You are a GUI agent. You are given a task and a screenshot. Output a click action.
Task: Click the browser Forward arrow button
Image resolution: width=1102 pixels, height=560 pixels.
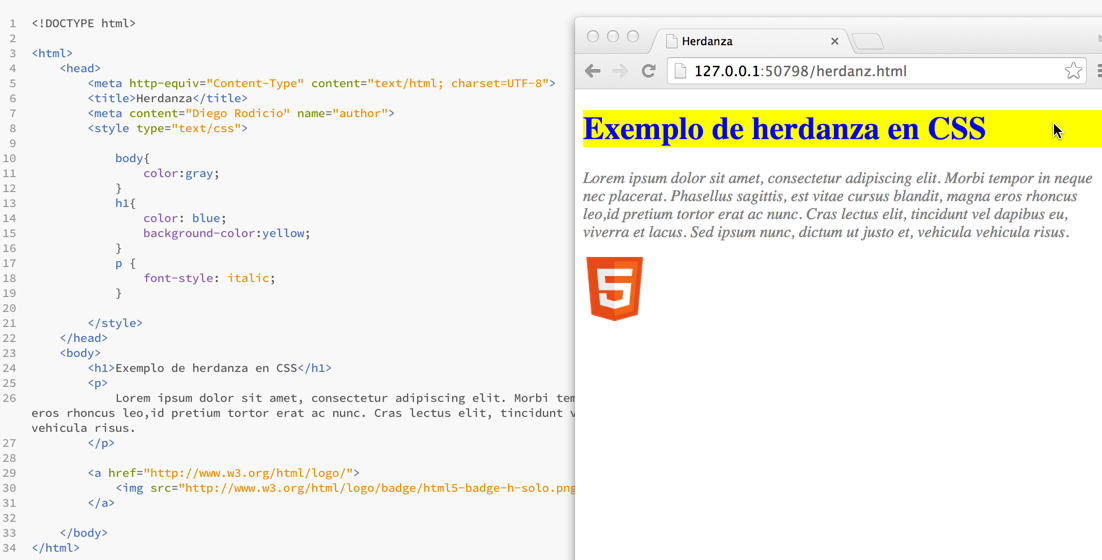(620, 71)
